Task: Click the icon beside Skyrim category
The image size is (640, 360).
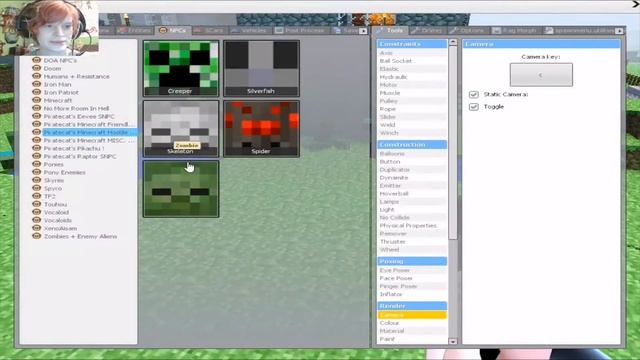Action: (x=37, y=180)
